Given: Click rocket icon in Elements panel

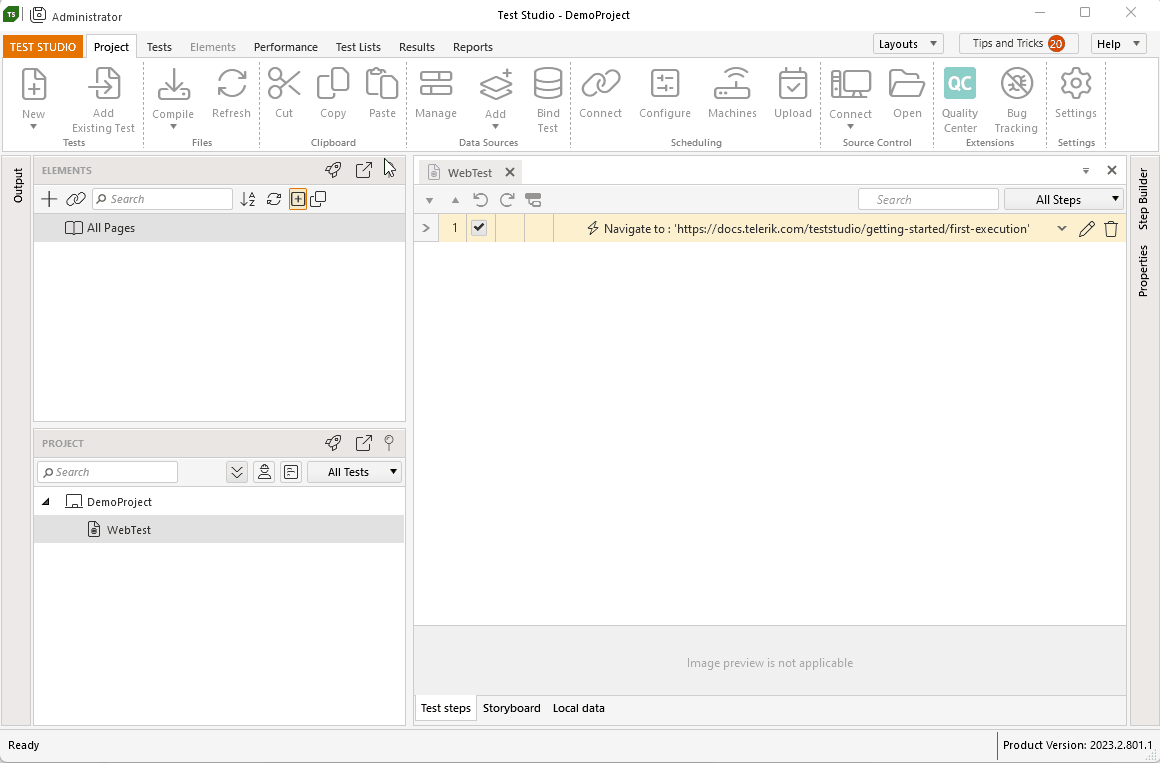Looking at the screenshot, I should pos(333,170).
